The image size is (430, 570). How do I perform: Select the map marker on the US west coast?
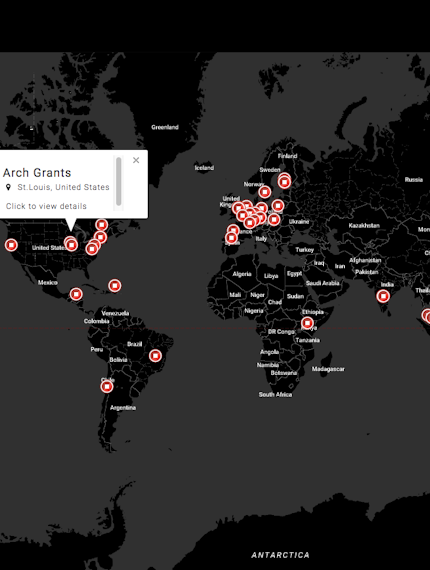click(x=11, y=245)
